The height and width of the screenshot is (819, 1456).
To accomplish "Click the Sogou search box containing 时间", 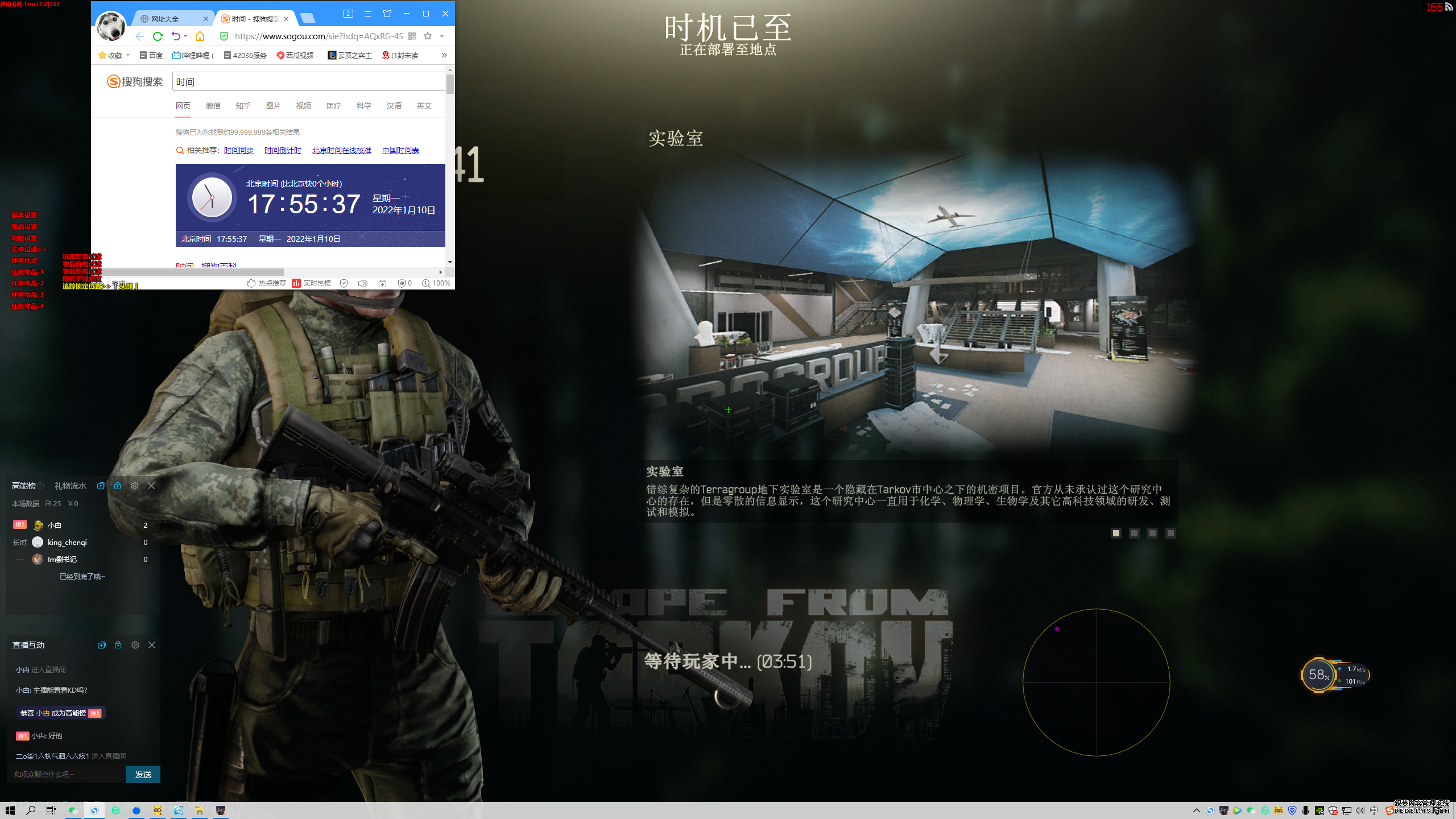I will pyautogui.click(x=308, y=82).
